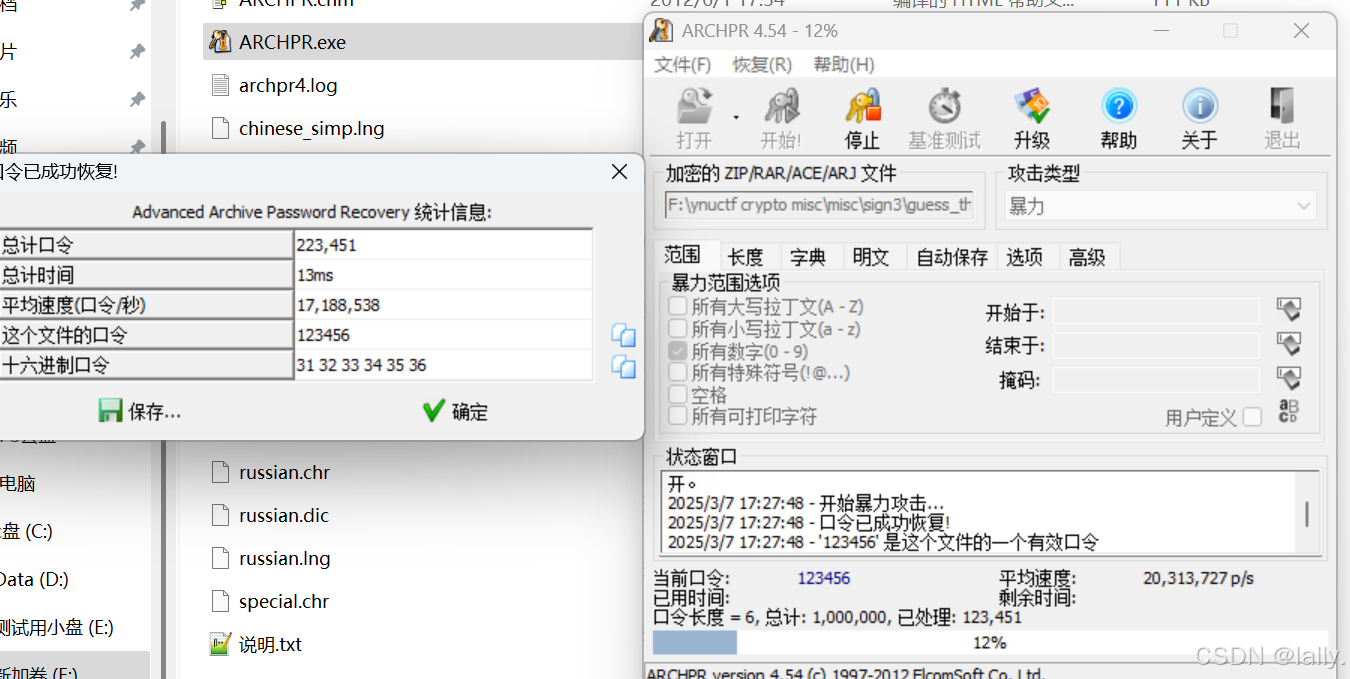The width and height of the screenshot is (1350, 679).
Task: Toggle the 空格 checkbox
Action: pos(678,395)
